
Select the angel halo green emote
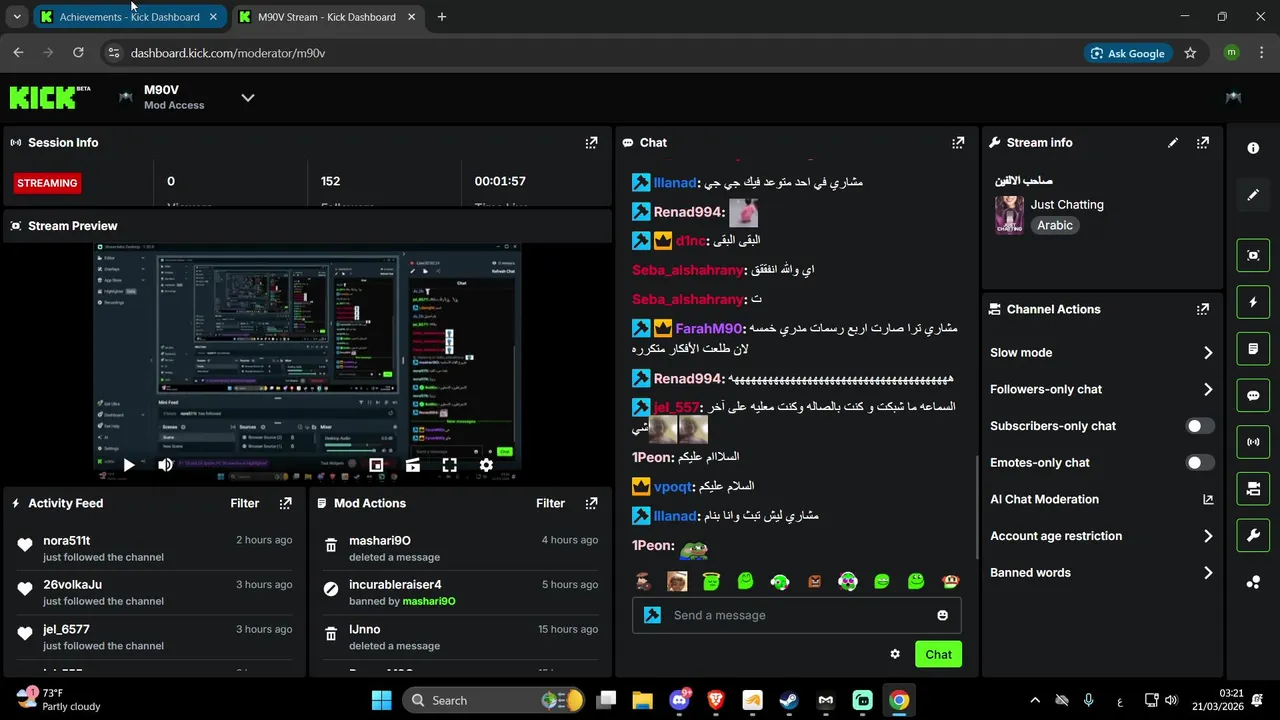coord(711,581)
